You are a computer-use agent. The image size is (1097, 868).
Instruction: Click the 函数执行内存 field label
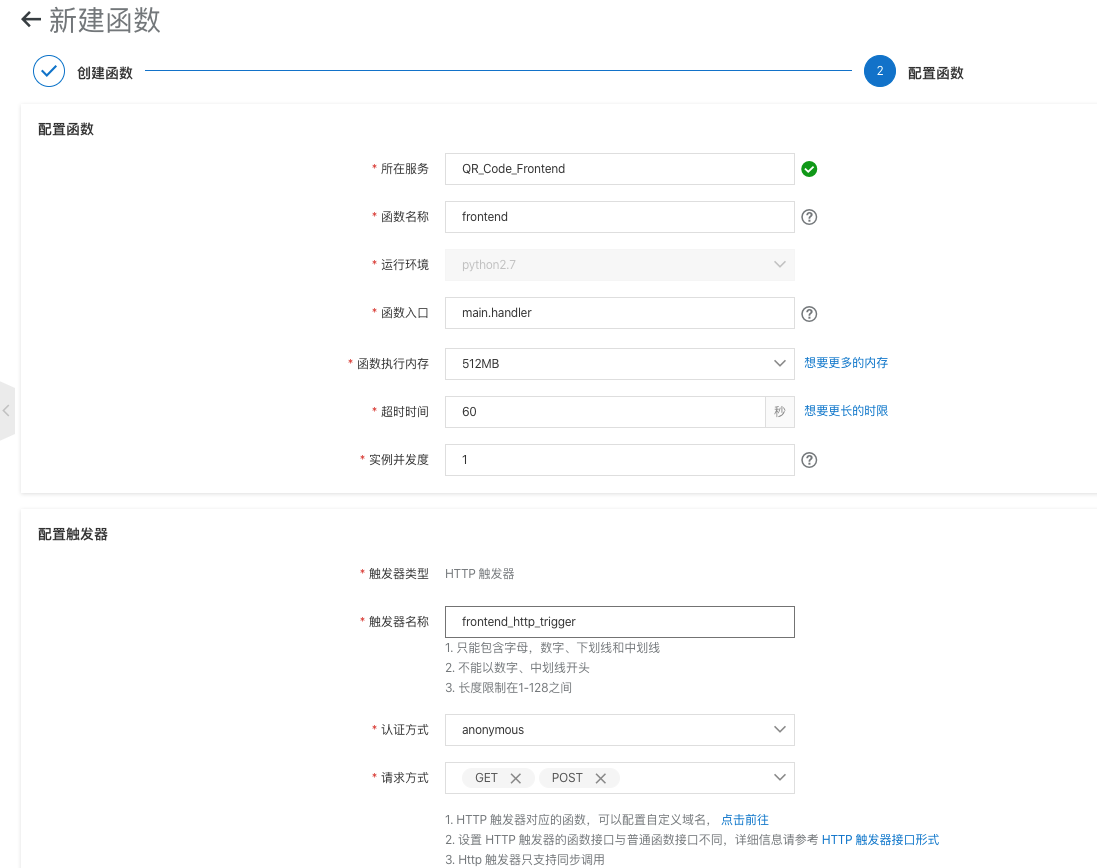[392, 364]
